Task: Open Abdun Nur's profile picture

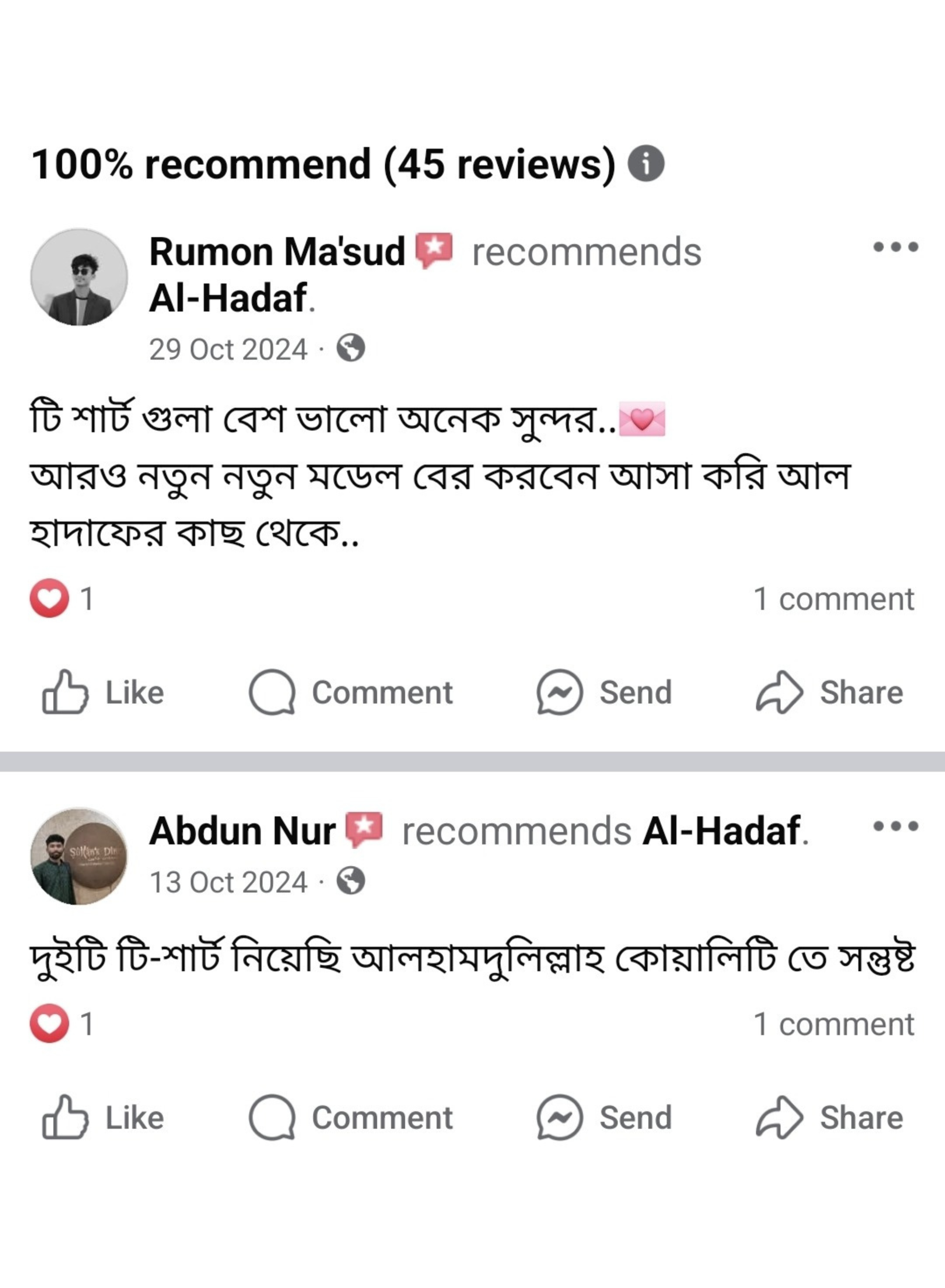Action: 79,856
